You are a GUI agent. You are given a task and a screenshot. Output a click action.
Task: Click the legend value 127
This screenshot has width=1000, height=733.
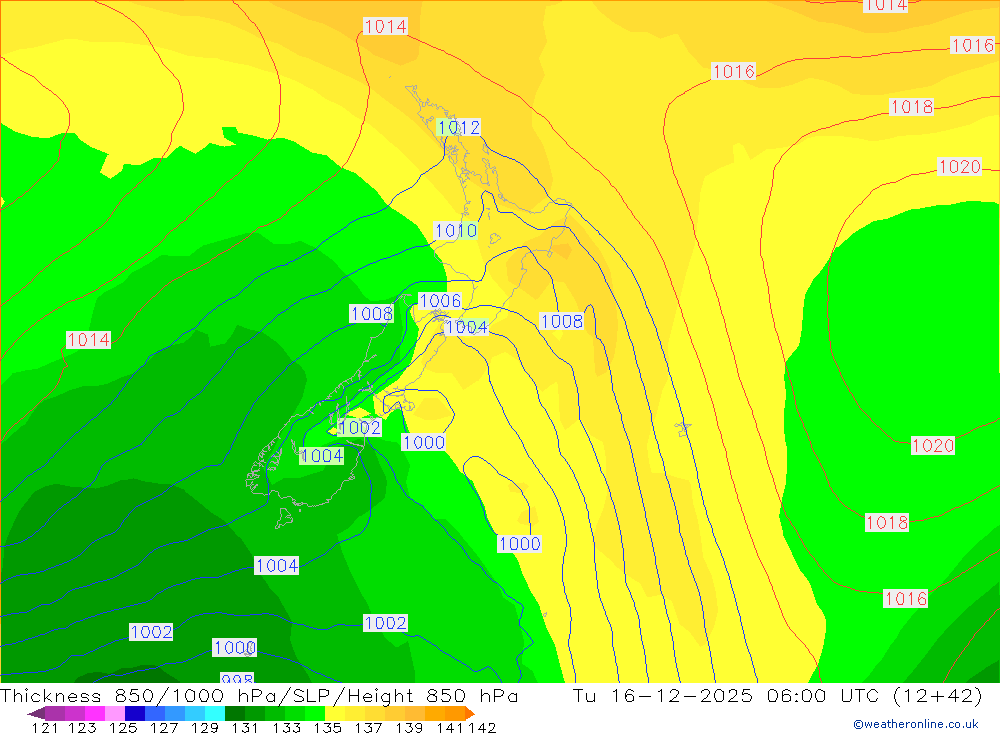pos(164,727)
